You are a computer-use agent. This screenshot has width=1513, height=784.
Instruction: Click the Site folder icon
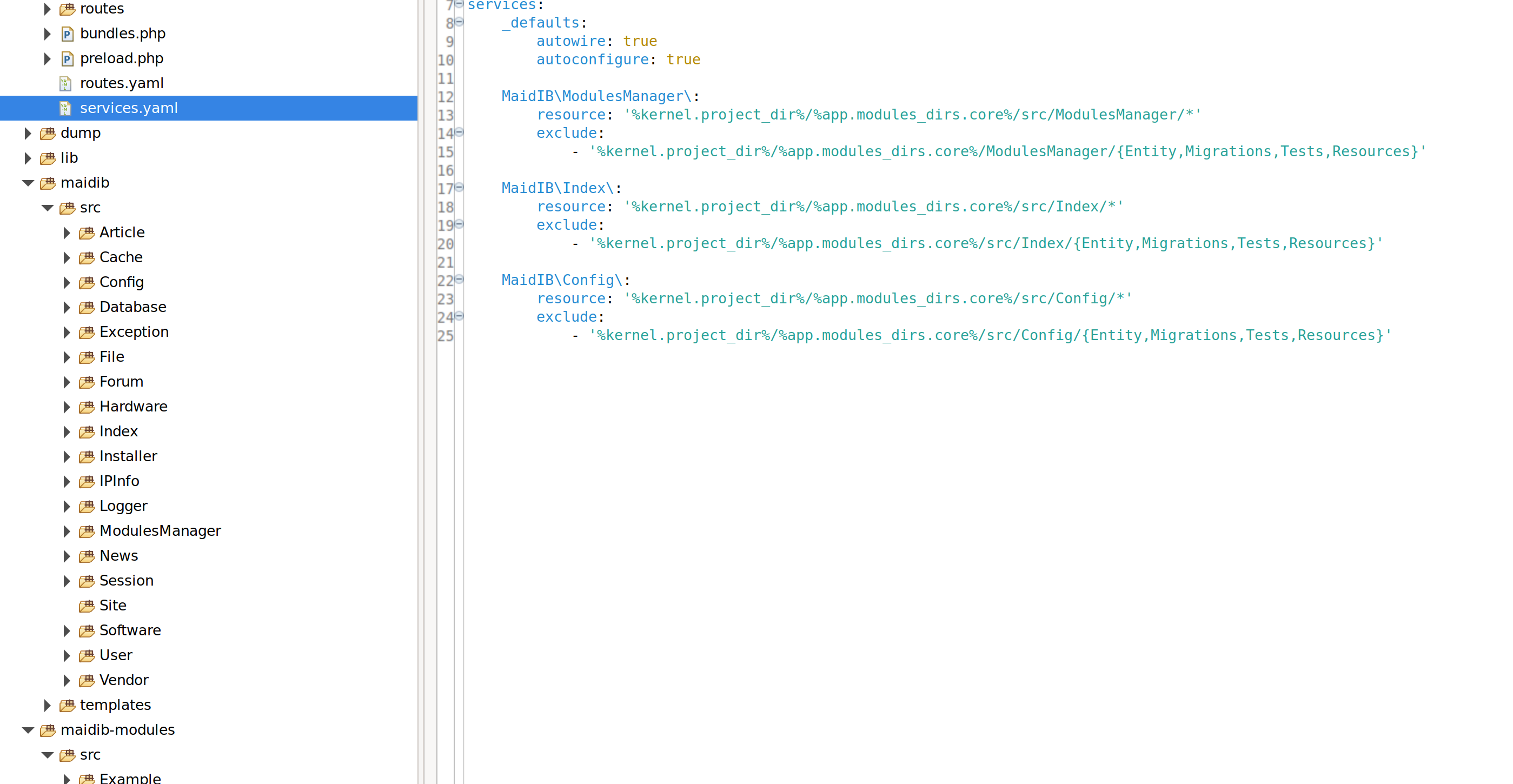tap(87, 606)
